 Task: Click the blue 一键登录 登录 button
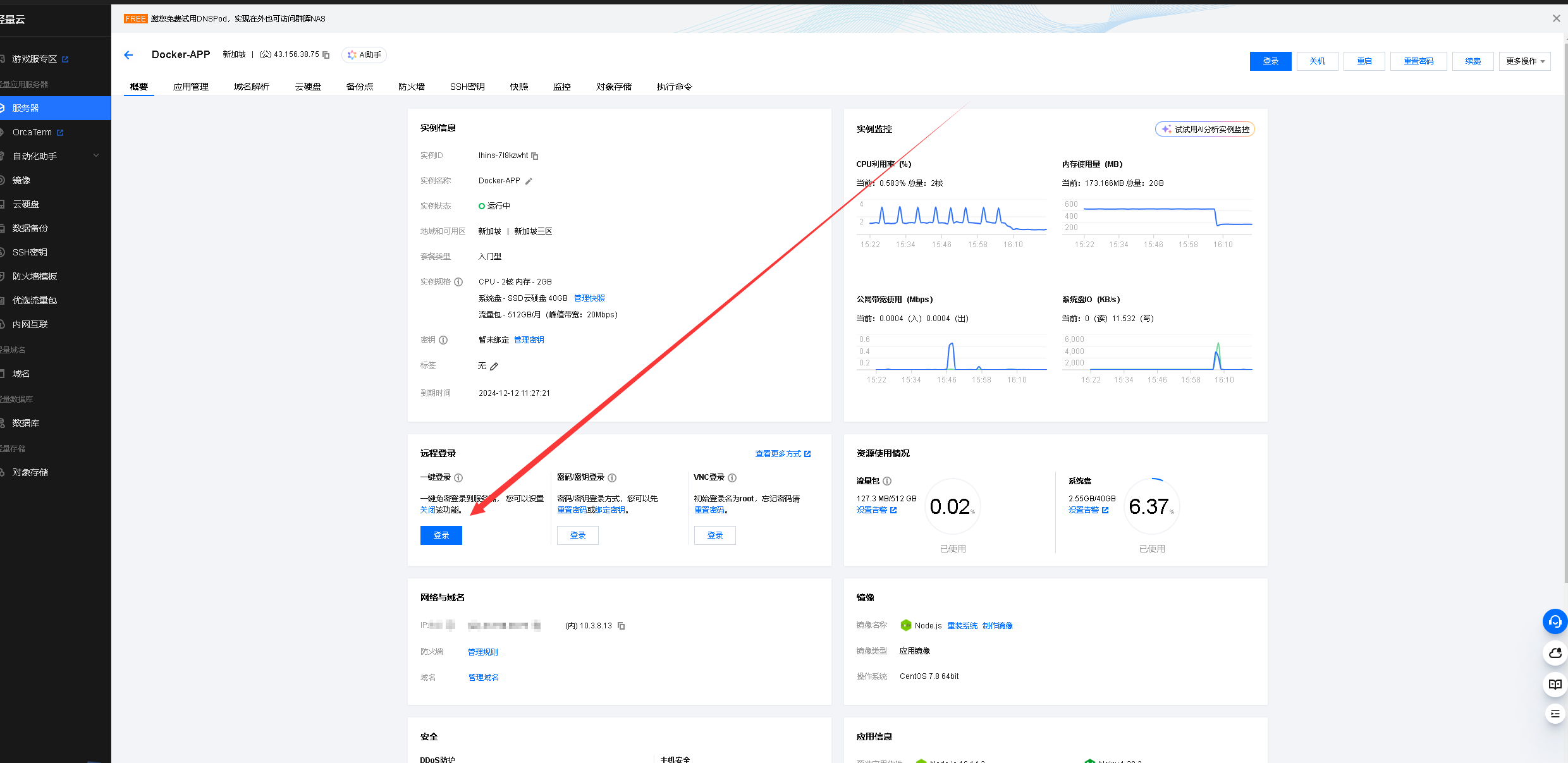pyautogui.click(x=441, y=535)
